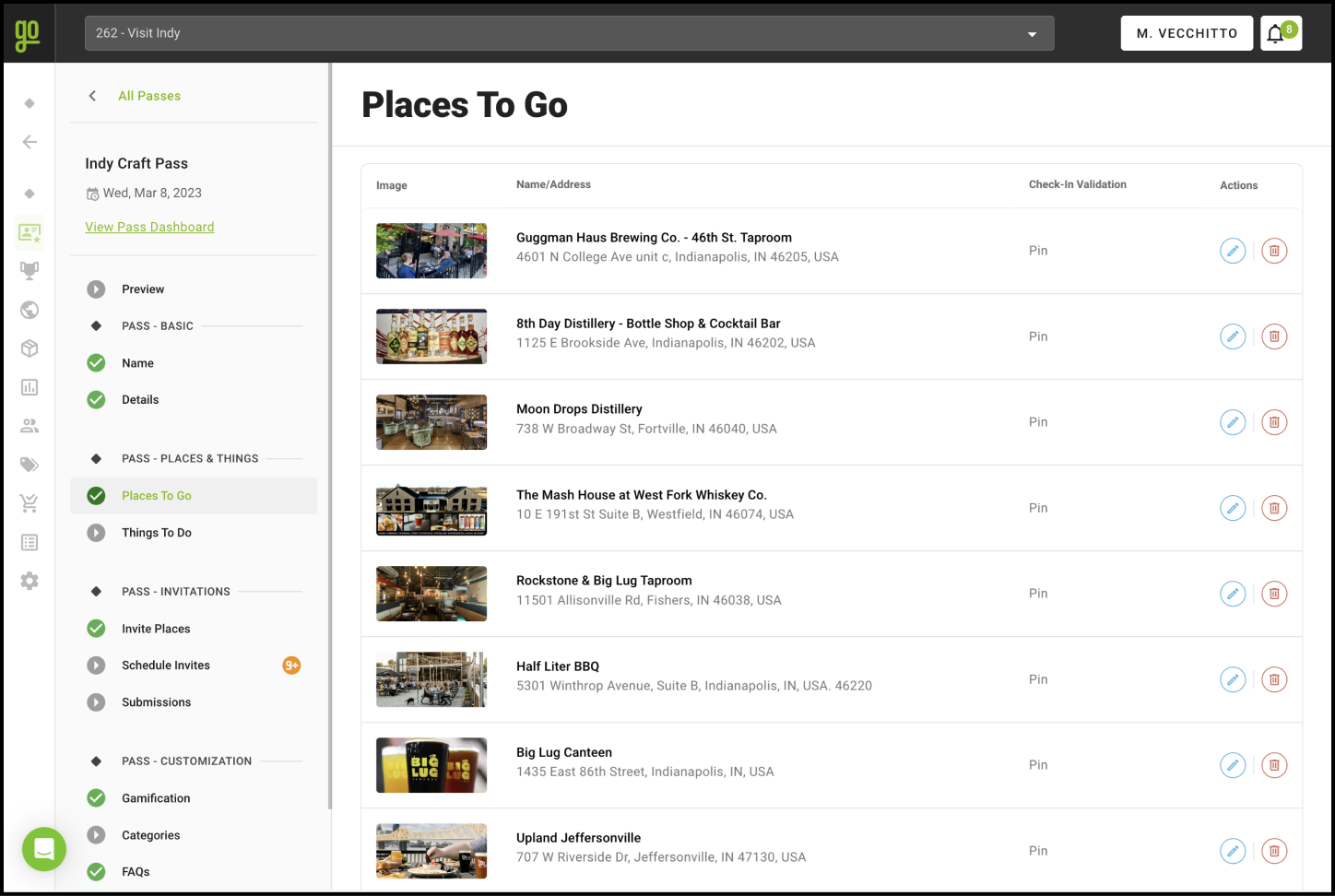Open the tags icon in left rail
This screenshot has width=1335, height=896.
click(30, 465)
